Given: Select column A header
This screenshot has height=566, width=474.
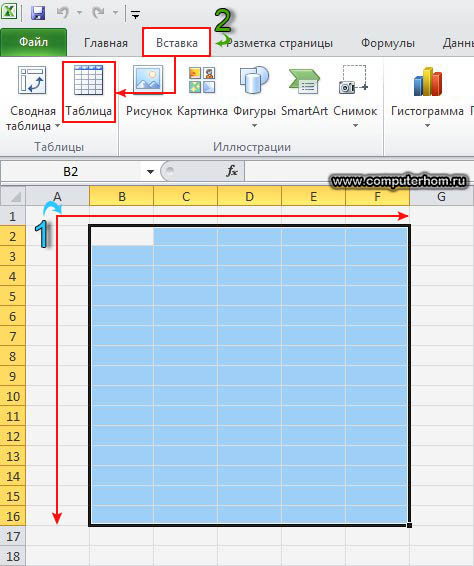Looking at the screenshot, I should 57,196.
